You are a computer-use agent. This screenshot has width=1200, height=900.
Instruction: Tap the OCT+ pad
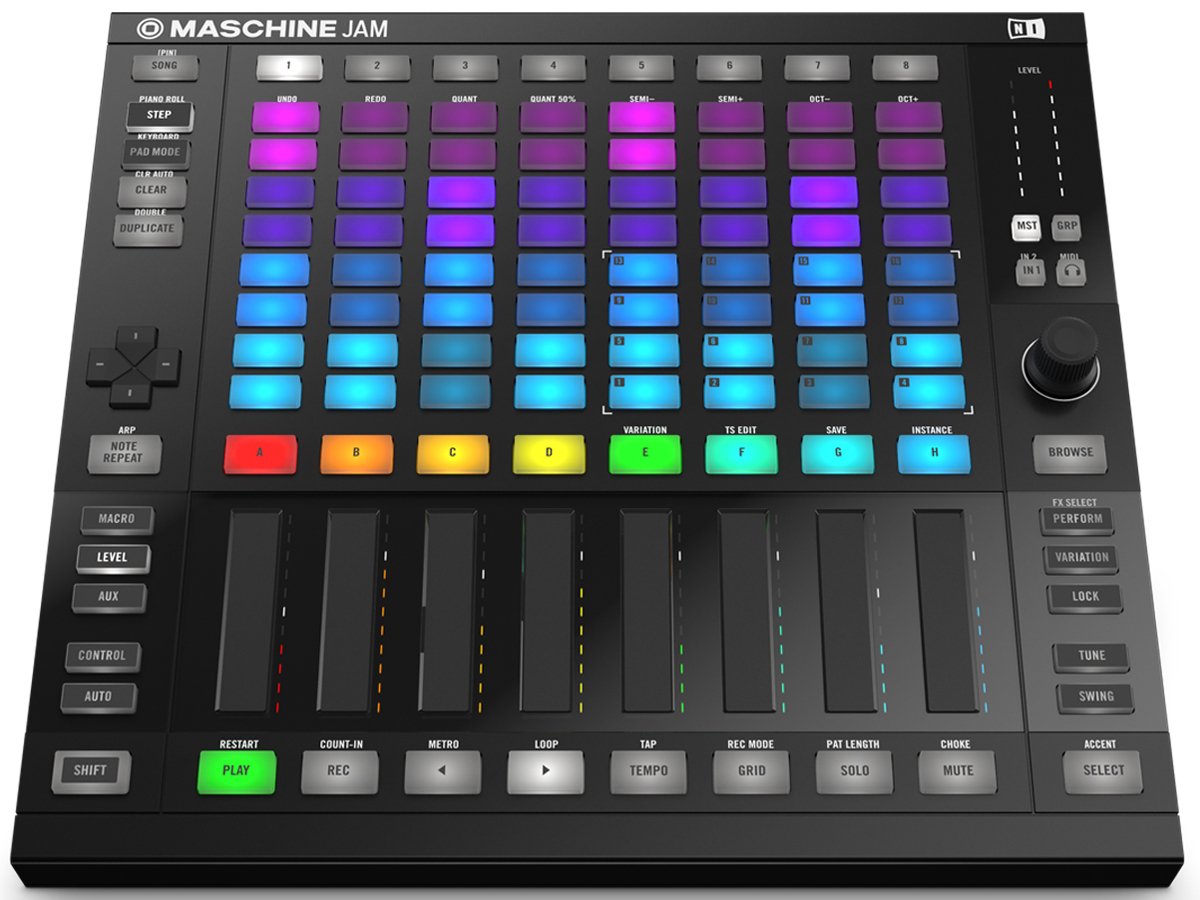click(909, 117)
